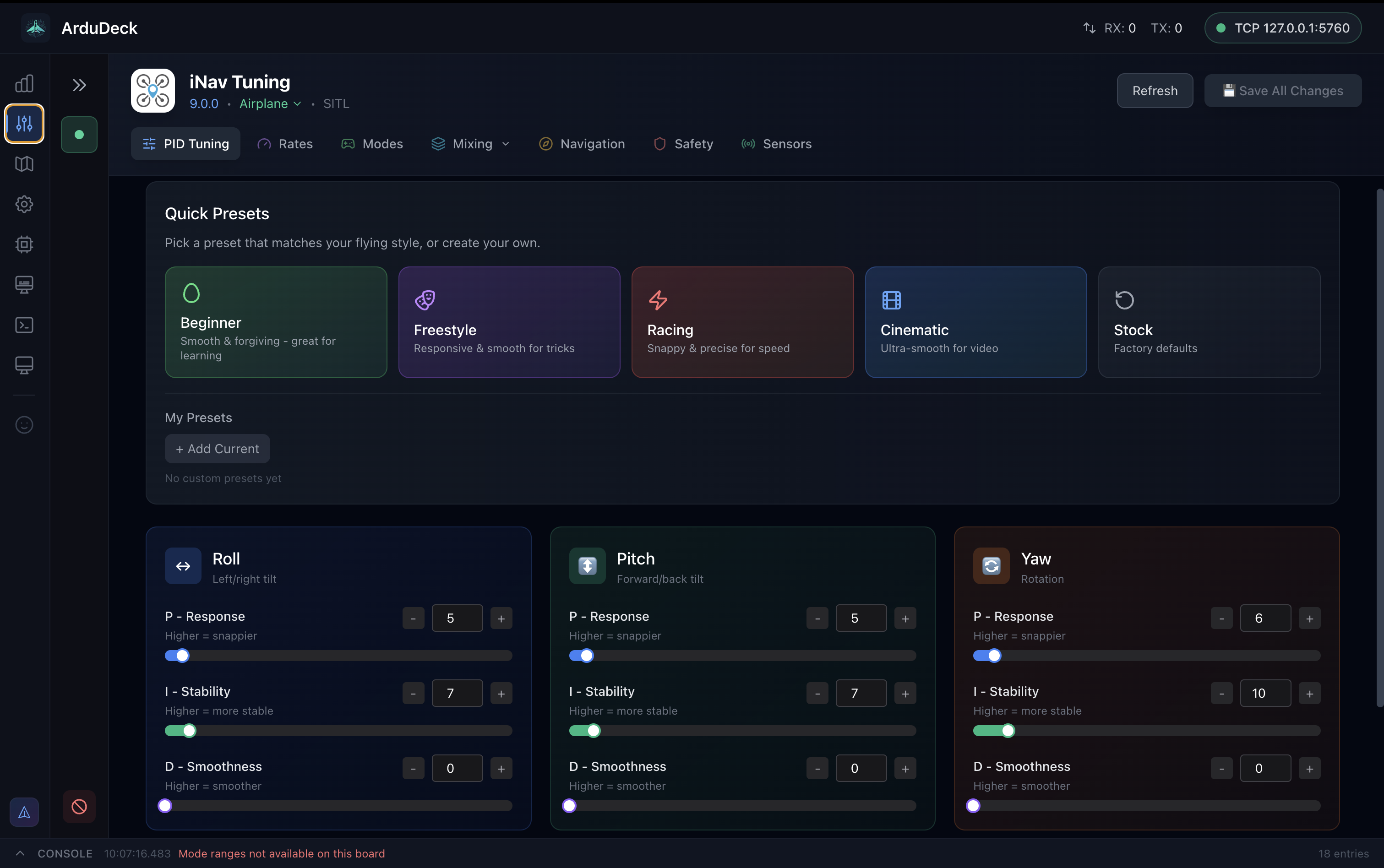Viewport: 1384px width, 868px height.
Task: Click the Yaw I-Stability value field
Action: [1266, 694]
